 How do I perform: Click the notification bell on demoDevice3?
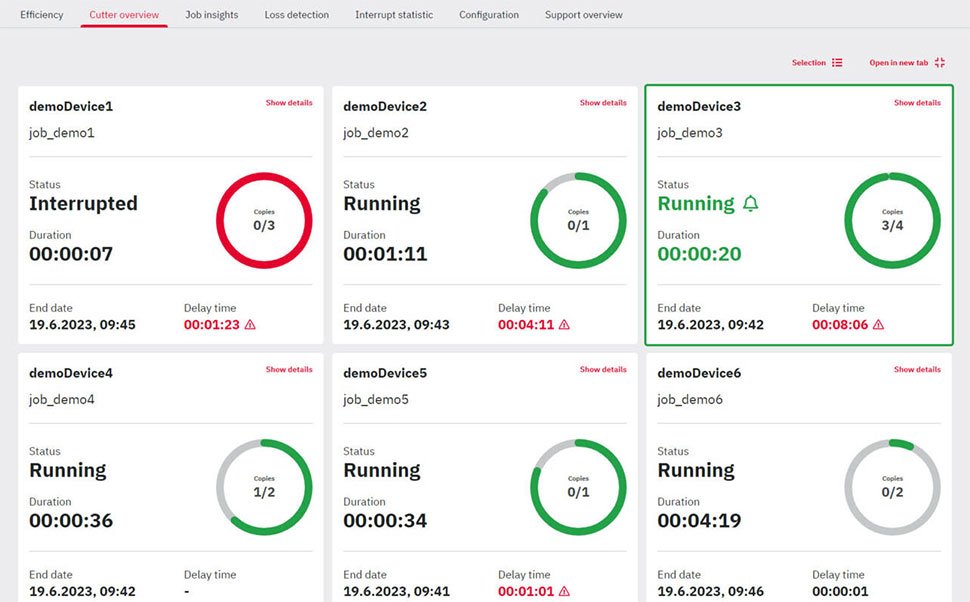click(750, 204)
